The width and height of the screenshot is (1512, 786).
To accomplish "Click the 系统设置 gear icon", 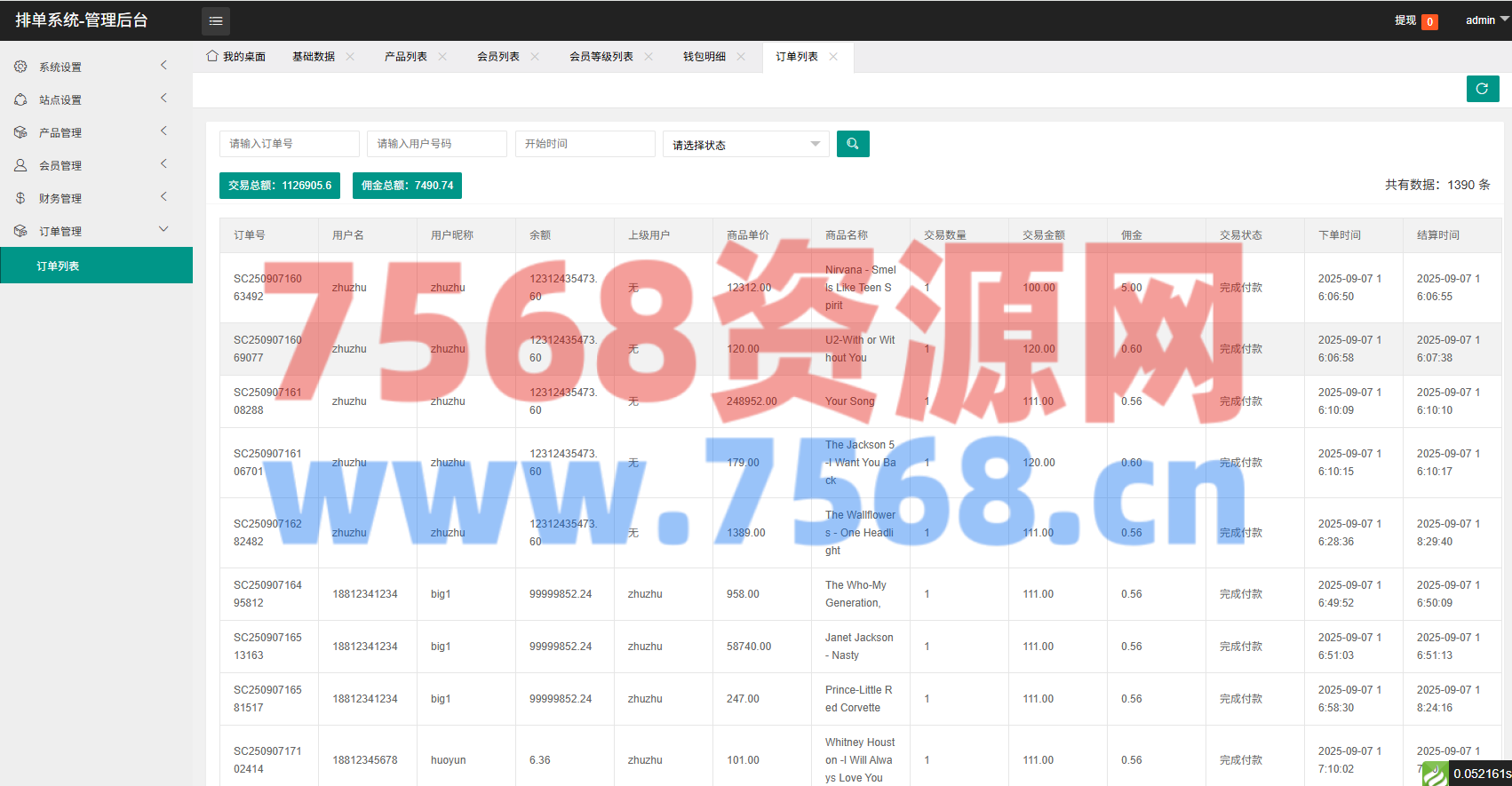I will click(x=20, y=67).
